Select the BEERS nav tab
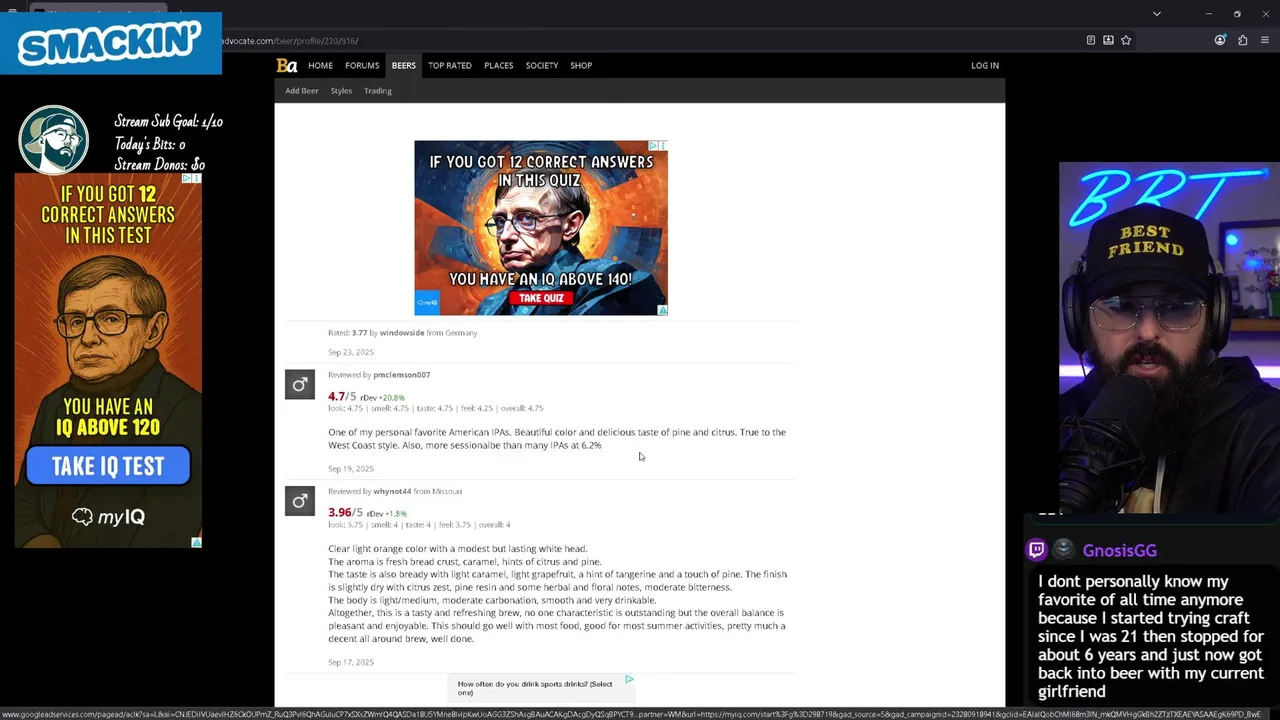 click(404, 66)
